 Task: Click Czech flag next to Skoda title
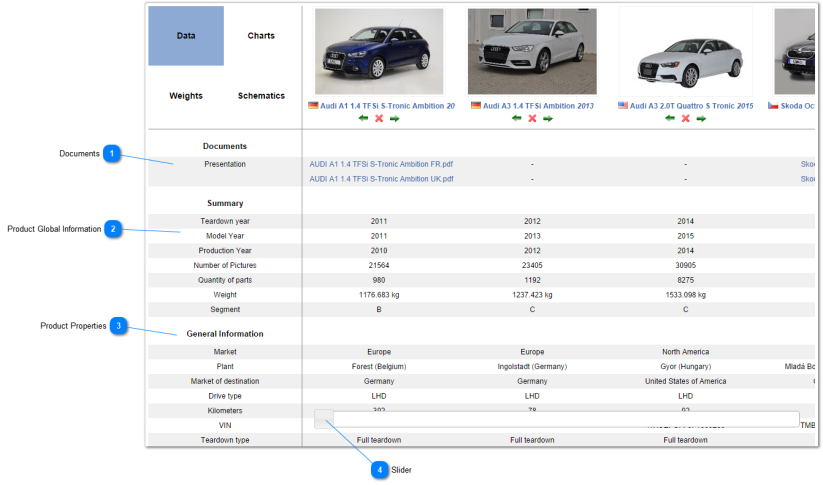click(x=773, y=106)
